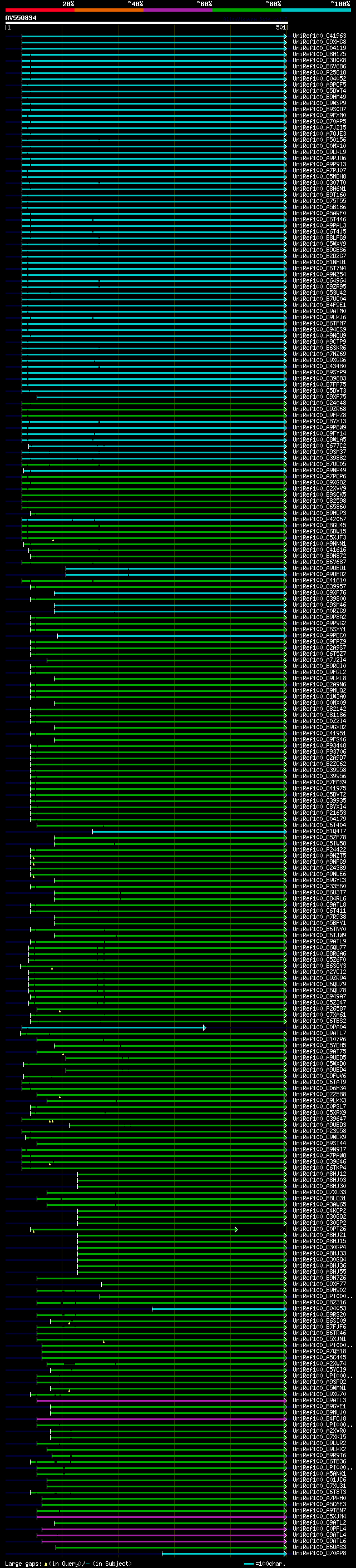Click the cyan ~100% identity color bar
Image resolution: width=356 pixels, height=1568 pixels.
tap(316, 10)
